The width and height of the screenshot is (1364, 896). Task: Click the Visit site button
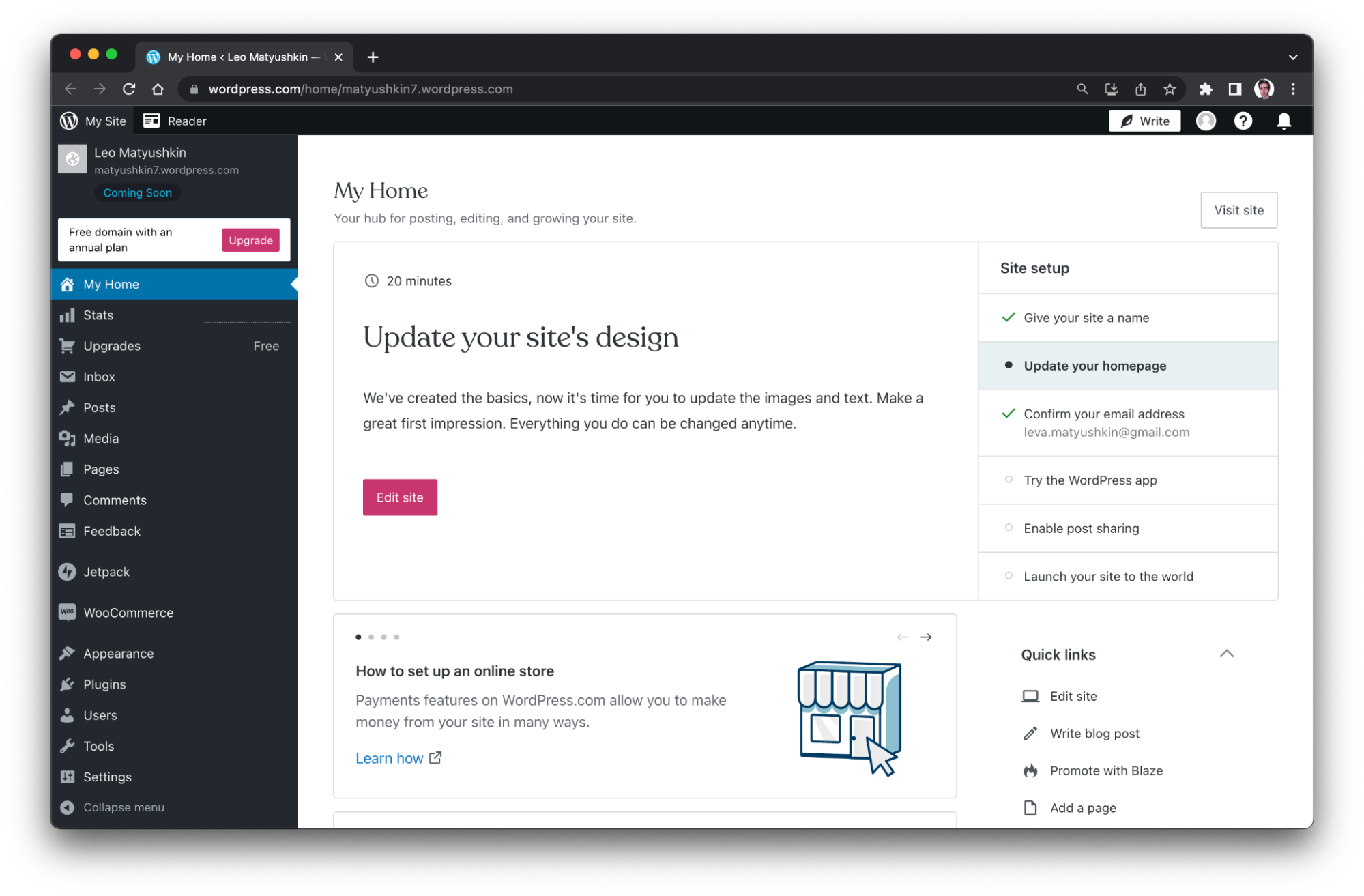coord(1238,210)
